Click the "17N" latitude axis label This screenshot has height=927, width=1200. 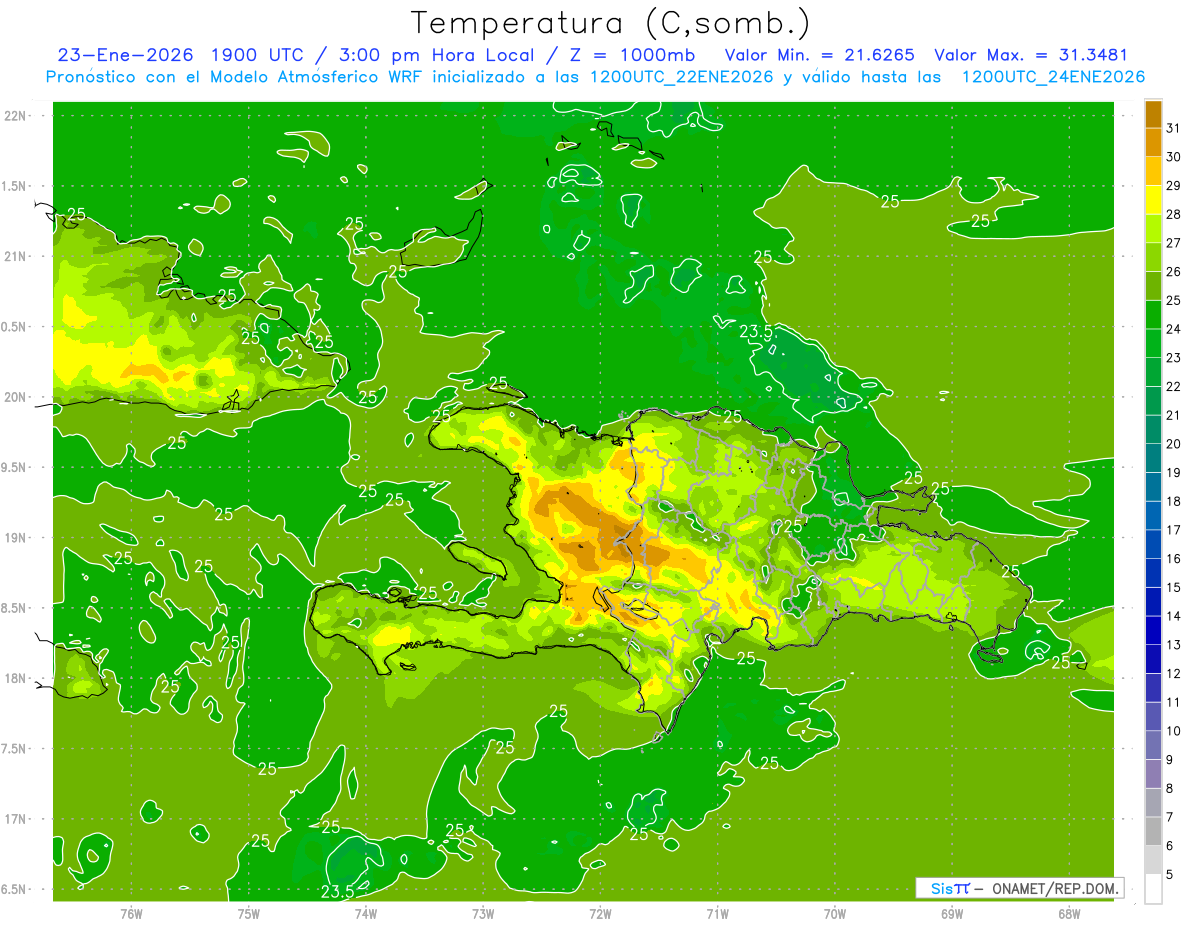click(16, 819)
